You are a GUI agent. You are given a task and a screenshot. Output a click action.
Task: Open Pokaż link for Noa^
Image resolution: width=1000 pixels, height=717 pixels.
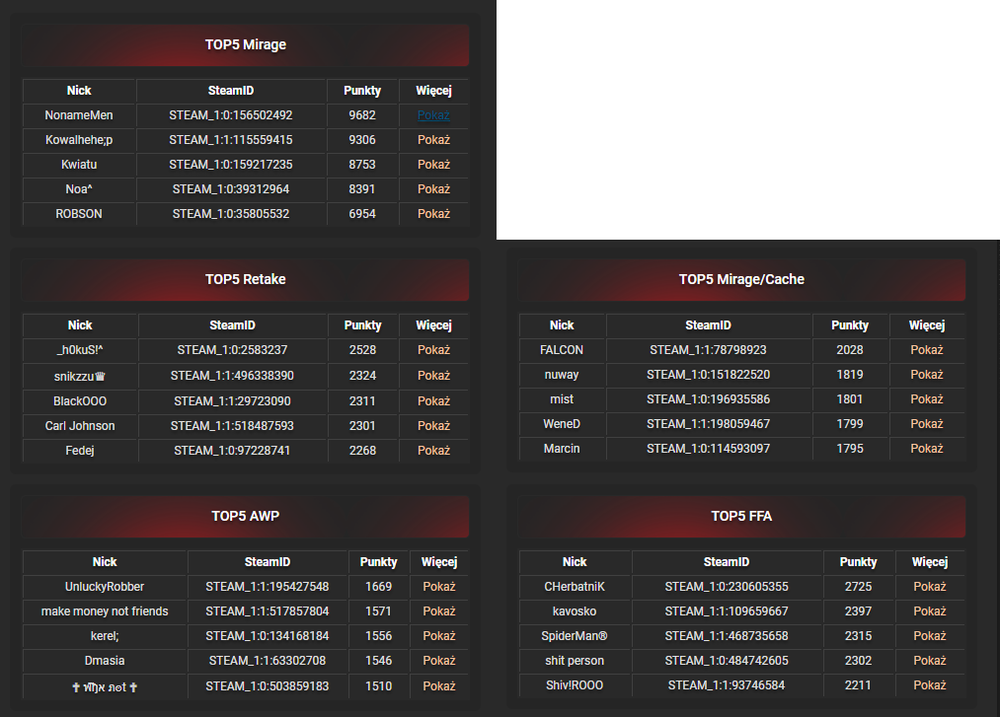pos(434,189)
